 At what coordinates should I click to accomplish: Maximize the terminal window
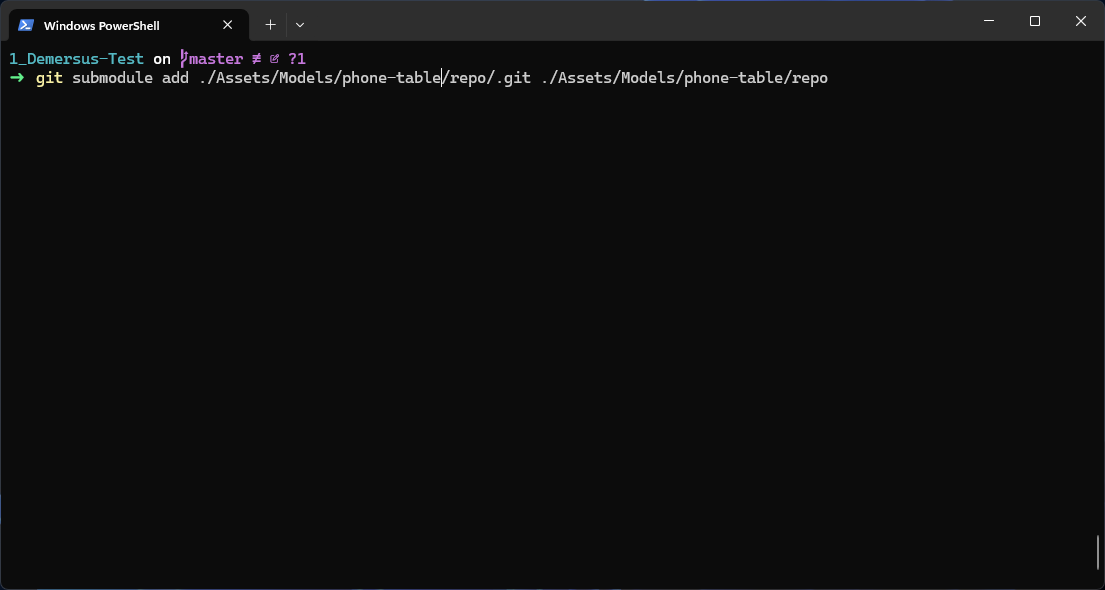point(1034,20)
